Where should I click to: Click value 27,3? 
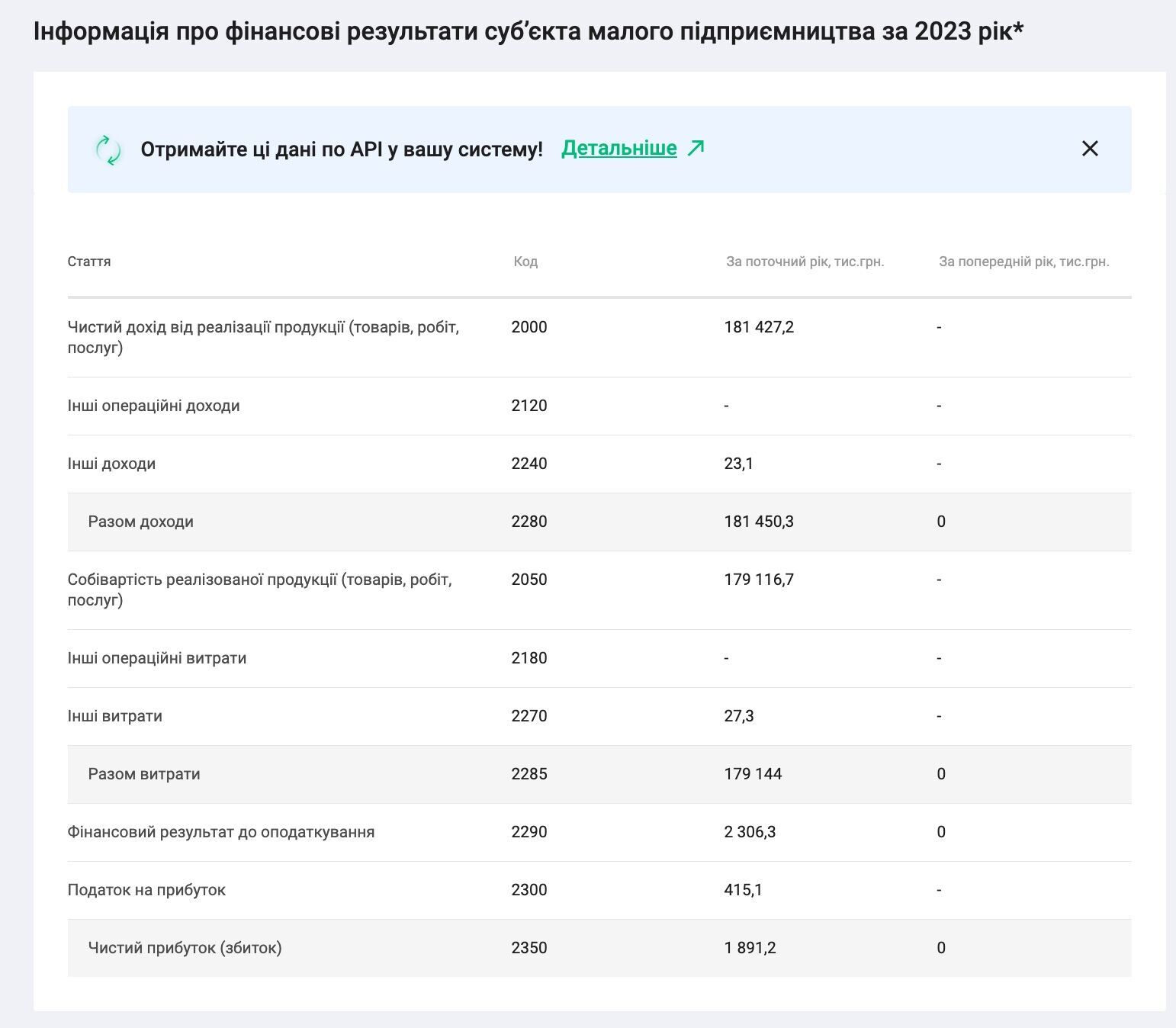click(739, 716)
